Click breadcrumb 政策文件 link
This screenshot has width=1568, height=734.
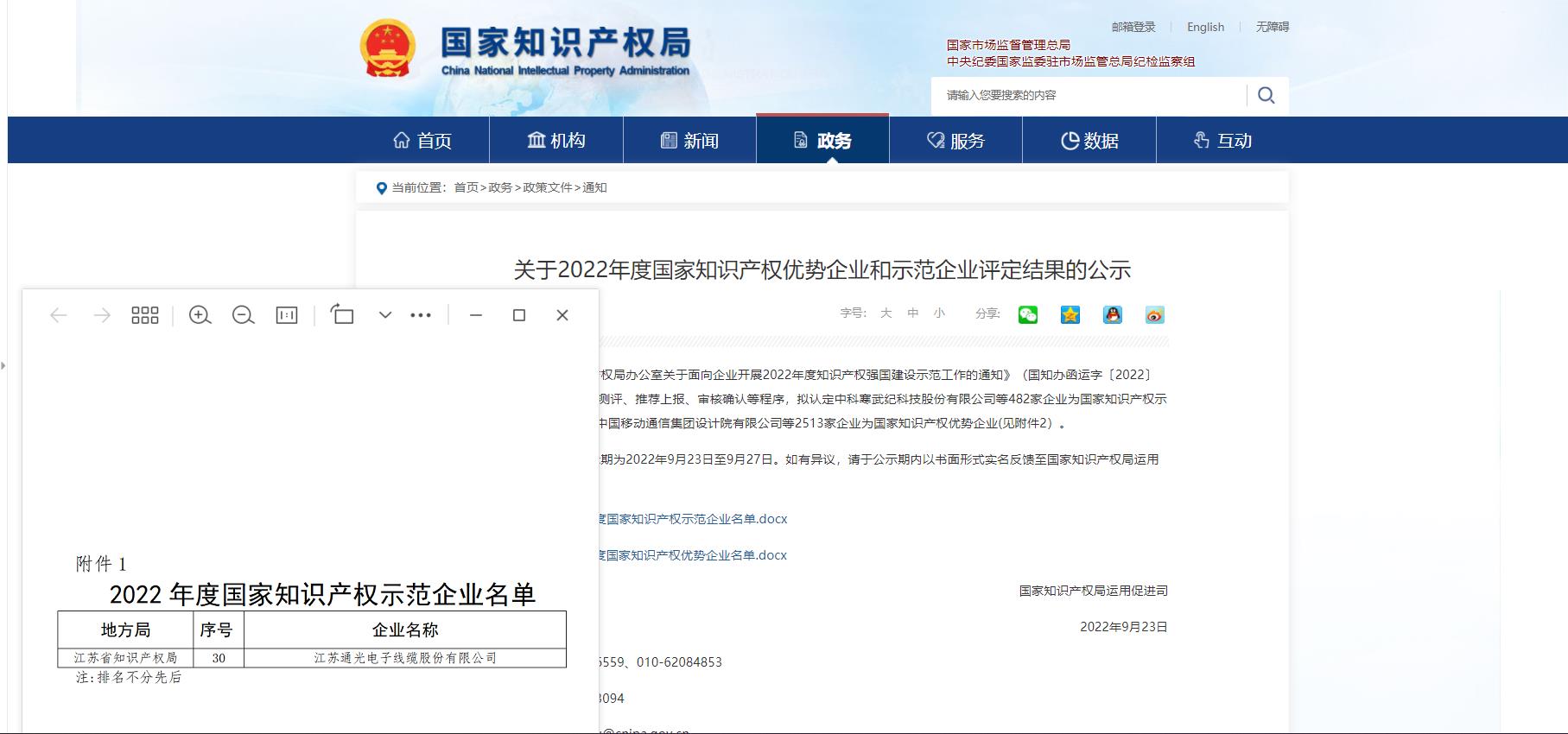tap(547, 187)
